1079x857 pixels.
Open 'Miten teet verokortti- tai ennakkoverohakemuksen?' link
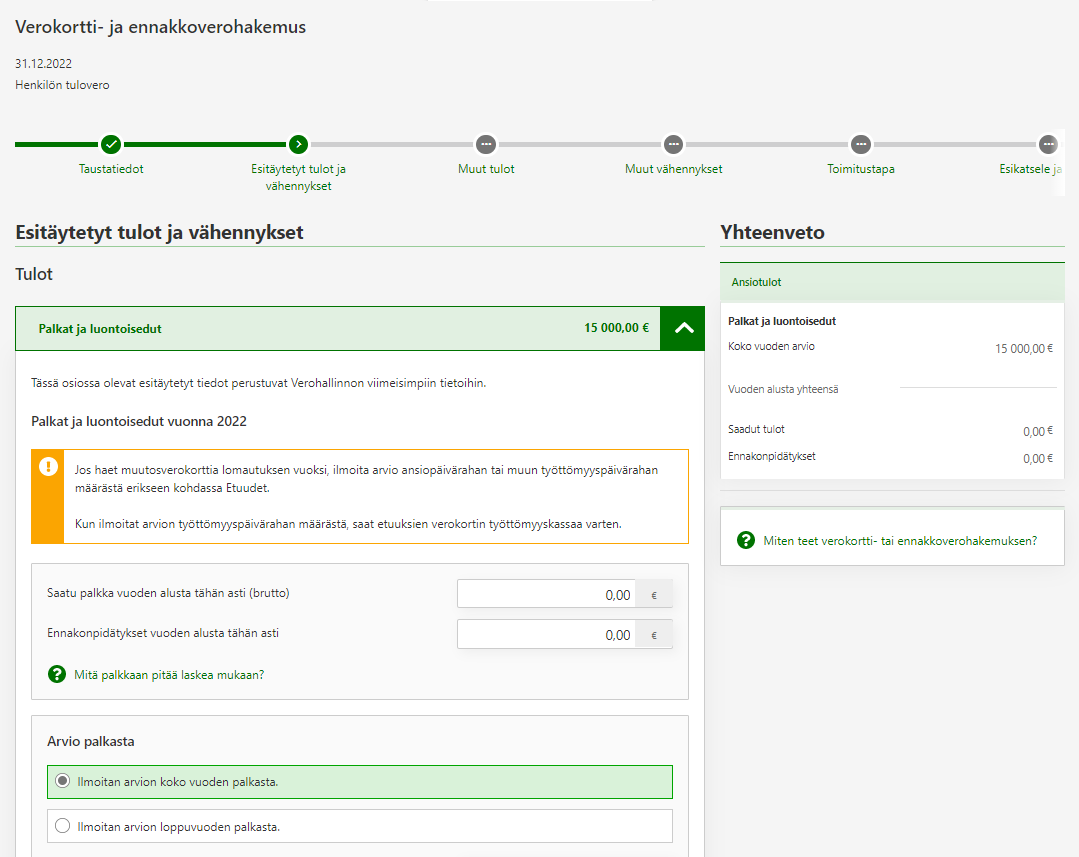click(x=900, y=541)
